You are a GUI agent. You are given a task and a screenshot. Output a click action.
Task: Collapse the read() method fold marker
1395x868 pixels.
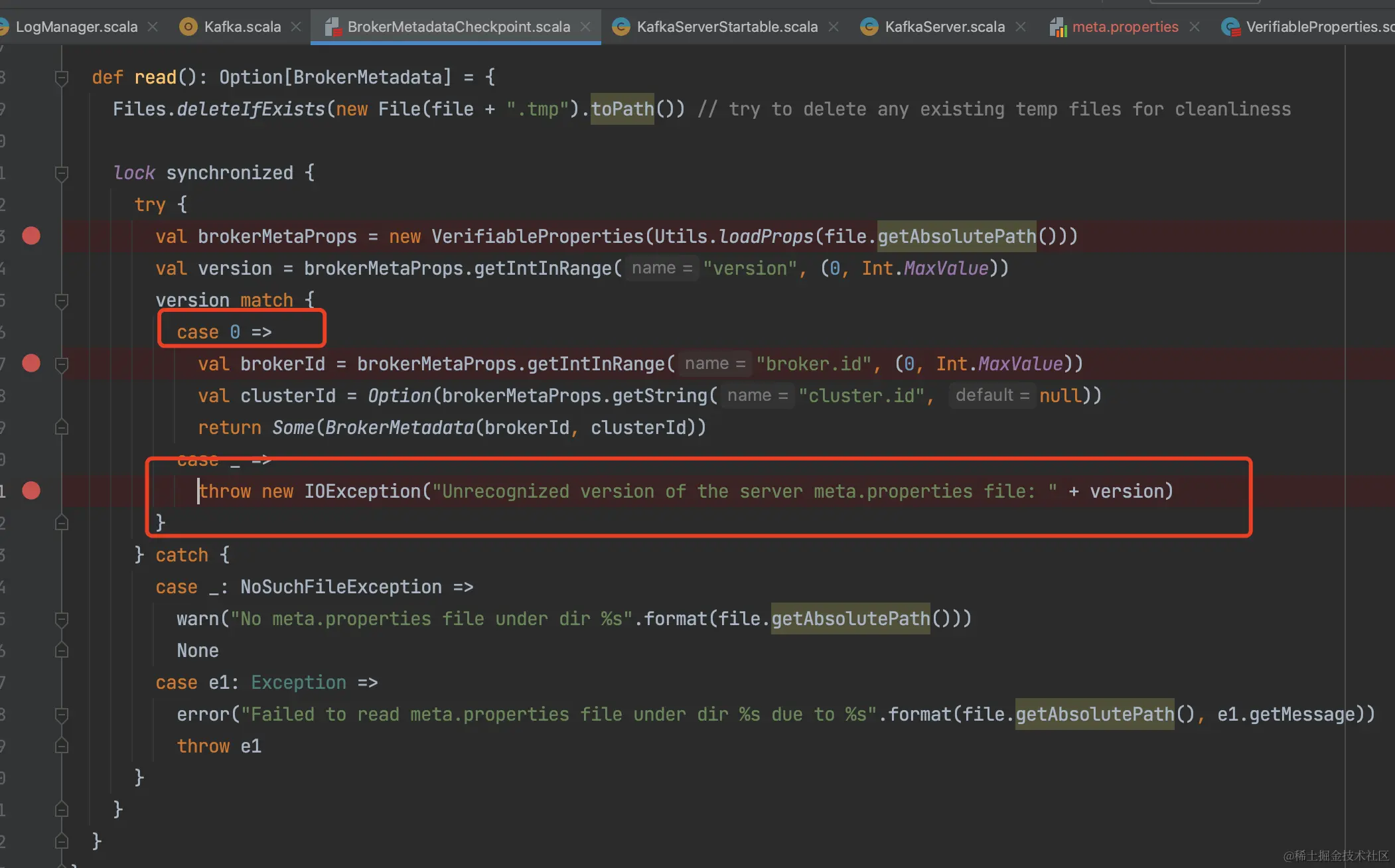point(62,78)
